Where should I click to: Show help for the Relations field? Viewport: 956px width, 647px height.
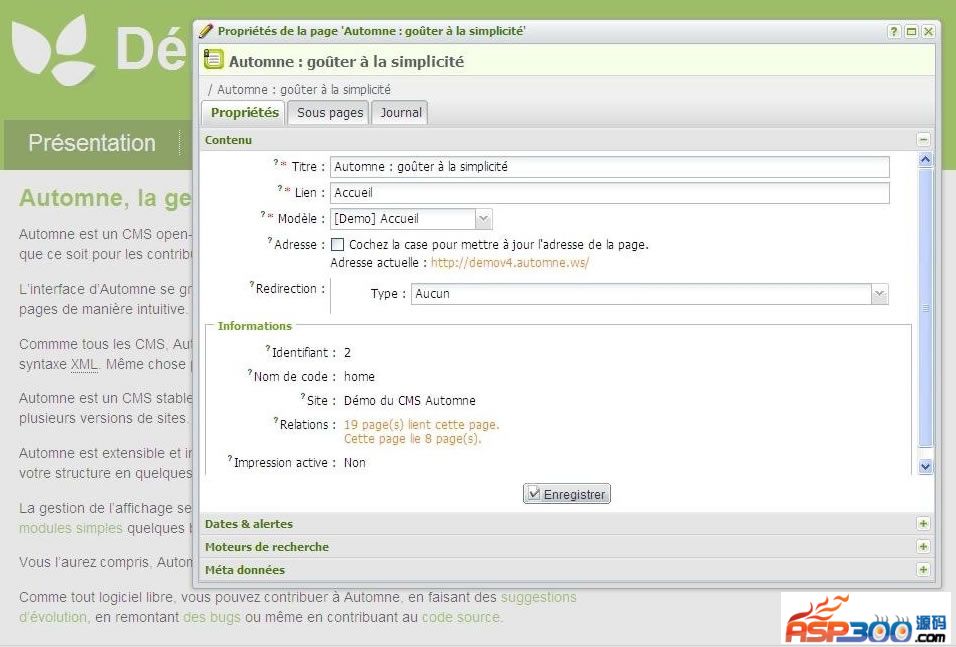[x=276, y=420]
